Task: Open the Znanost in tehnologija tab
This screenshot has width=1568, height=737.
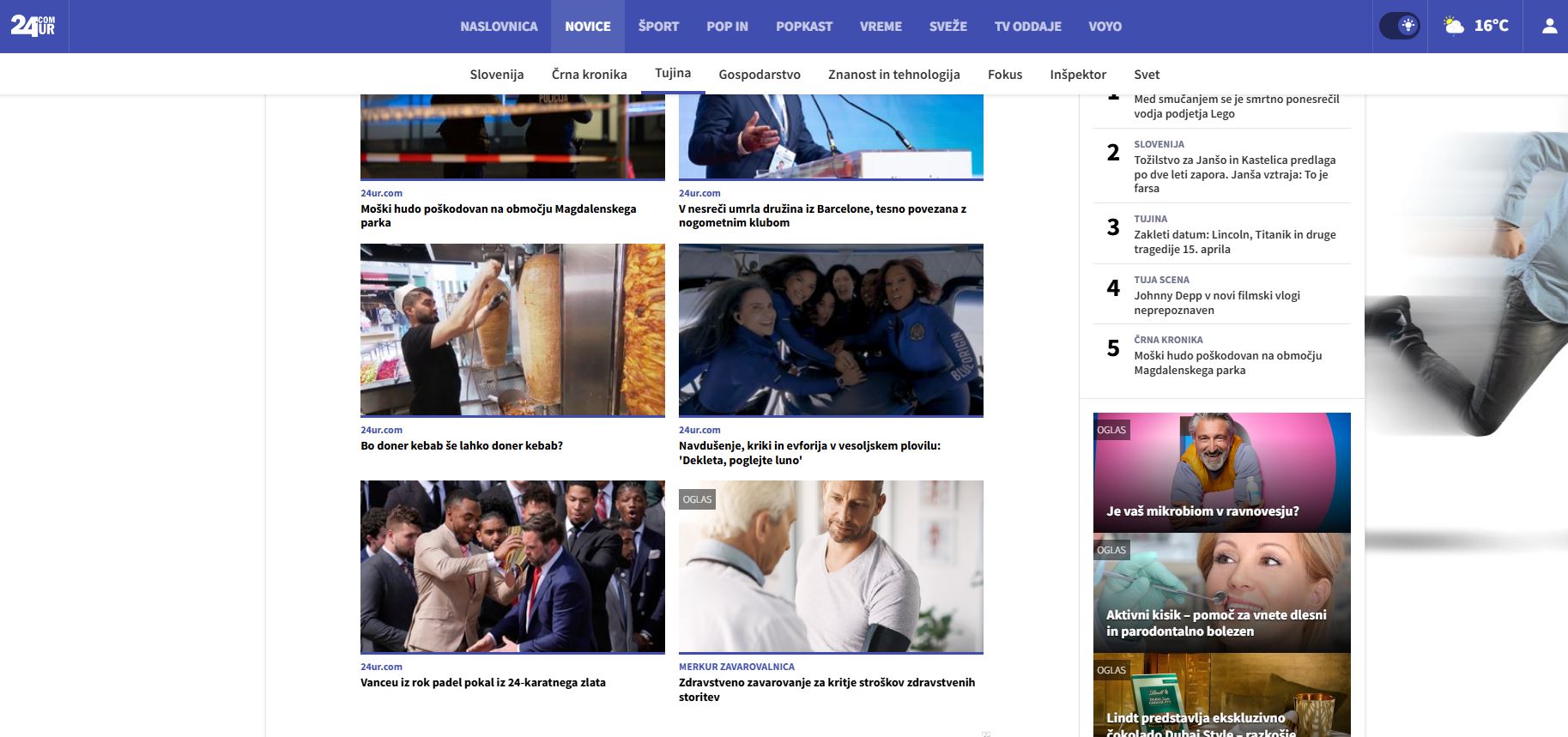Action: 893,75
